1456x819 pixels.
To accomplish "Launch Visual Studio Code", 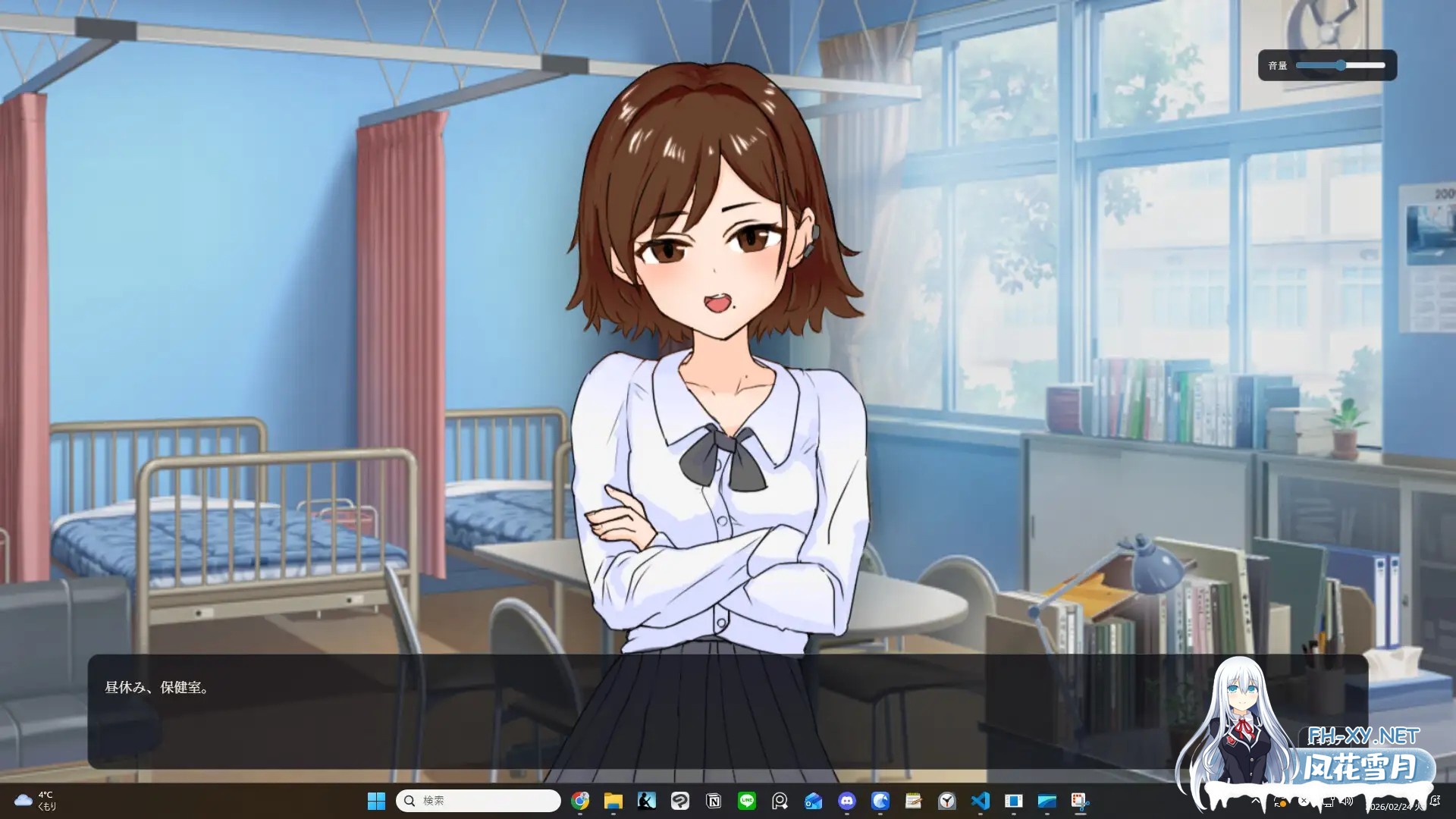I will 981,801.
